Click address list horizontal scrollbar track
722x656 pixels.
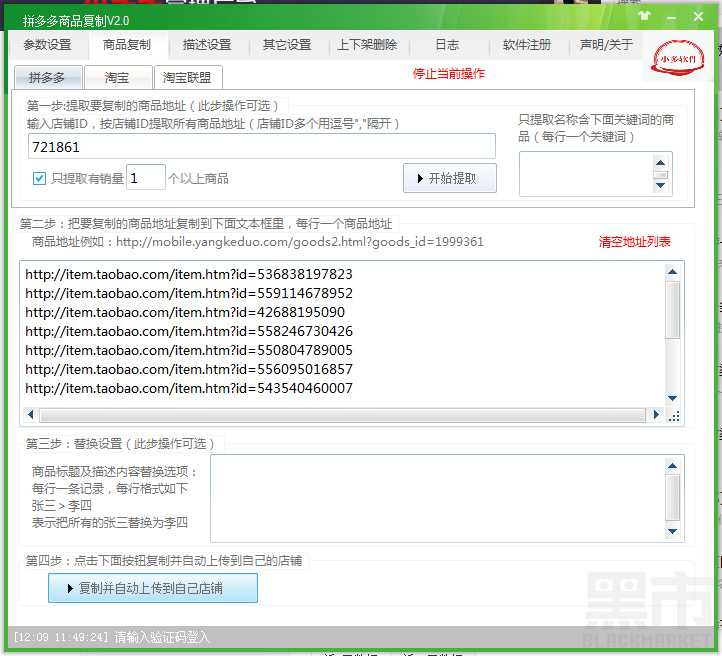(343, 415)
